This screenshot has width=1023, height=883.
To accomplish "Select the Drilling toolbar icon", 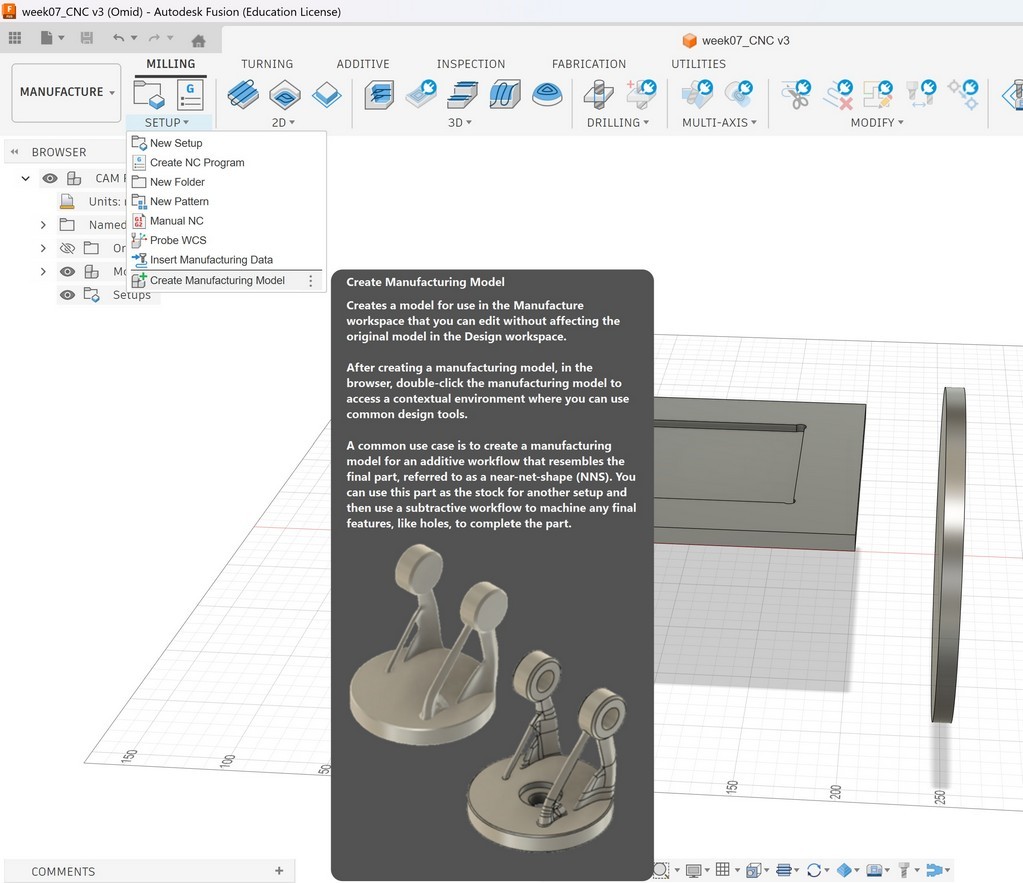I will coord(598,96).
